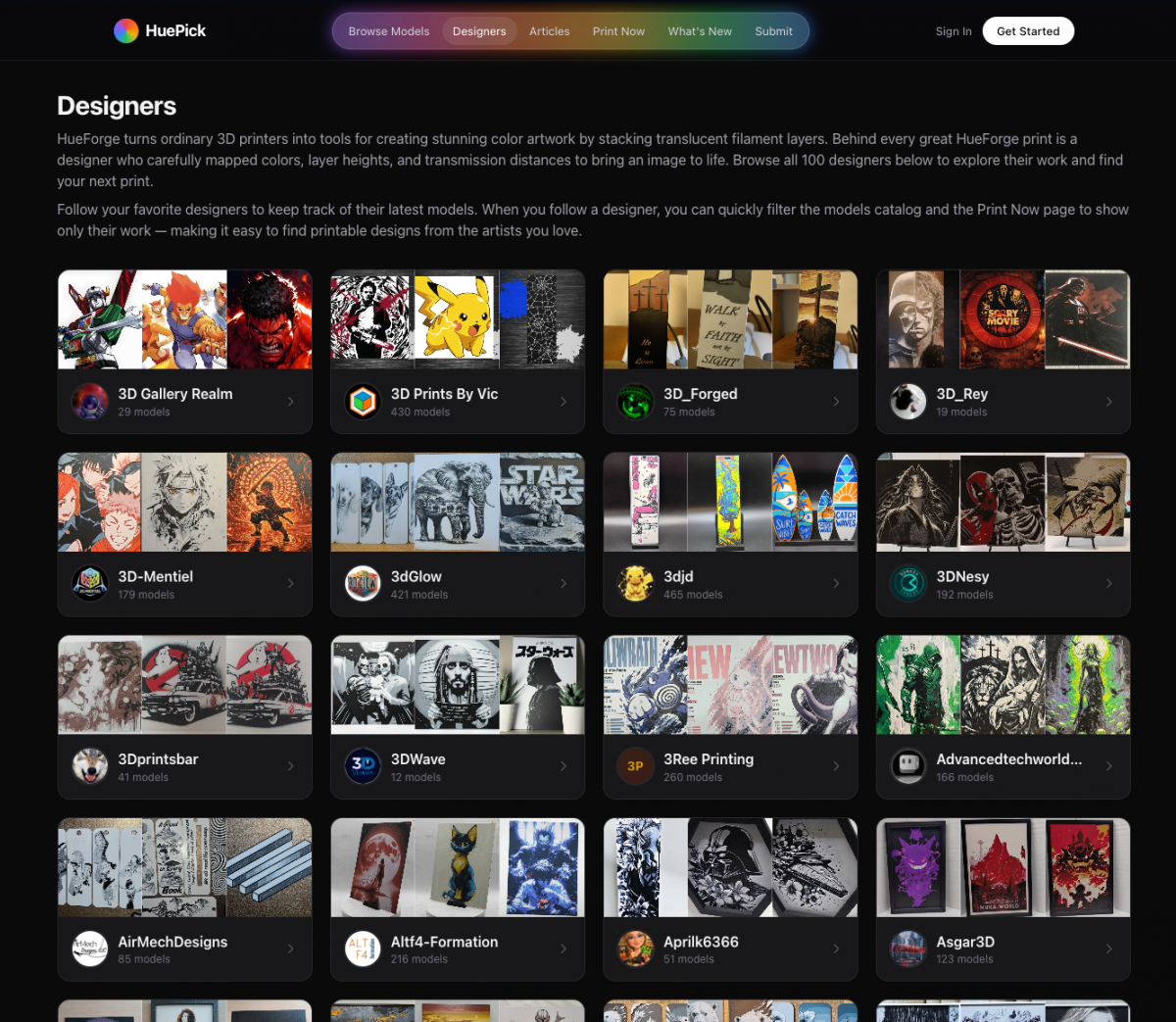Click the Altf4-Formation card chevron
The image size is (1176, 1022).
[563, 949]
